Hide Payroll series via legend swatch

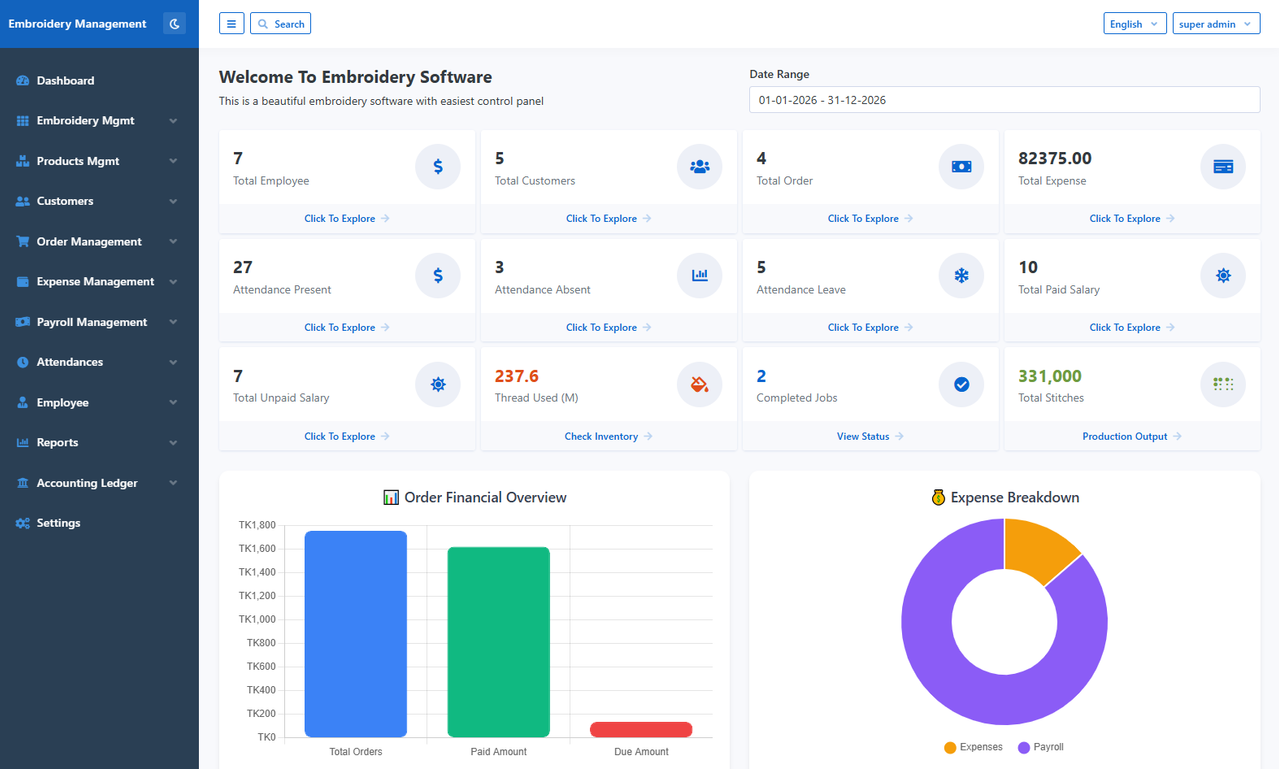pos(1024,748)
